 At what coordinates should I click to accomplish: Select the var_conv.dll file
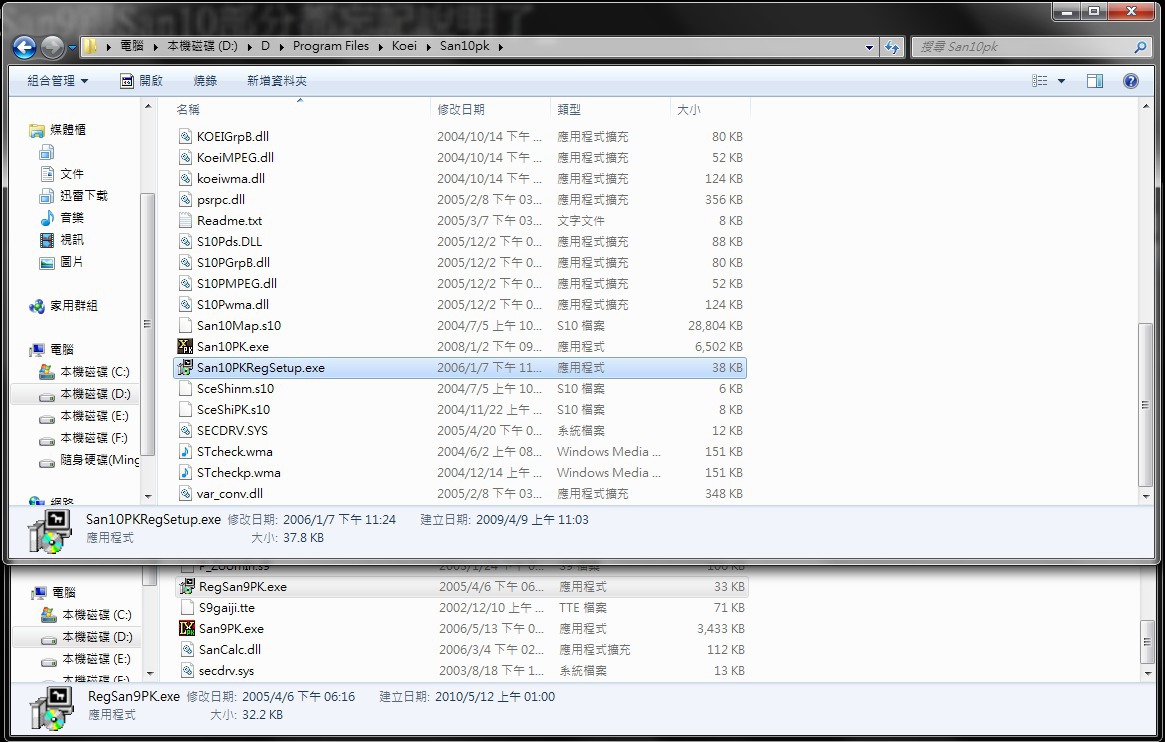[230, 493]
